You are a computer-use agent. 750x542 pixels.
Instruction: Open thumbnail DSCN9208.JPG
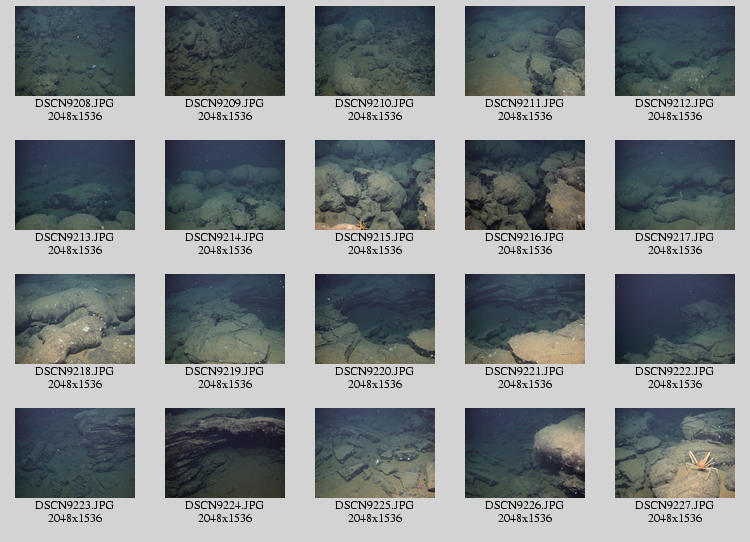pos(75,51)
